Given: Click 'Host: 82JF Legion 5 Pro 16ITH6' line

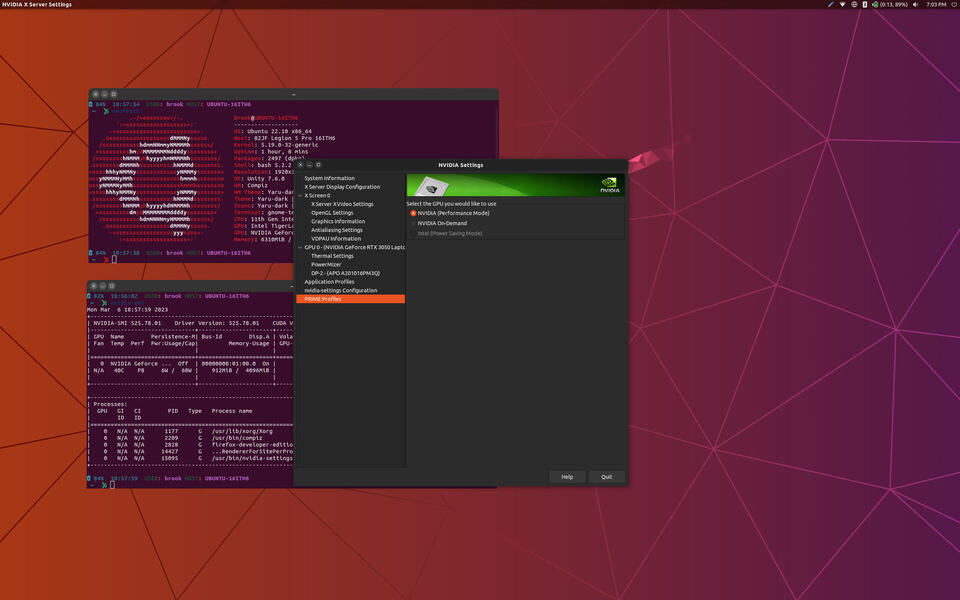Looking at the screenshot, I should click(x=284, y=138).
